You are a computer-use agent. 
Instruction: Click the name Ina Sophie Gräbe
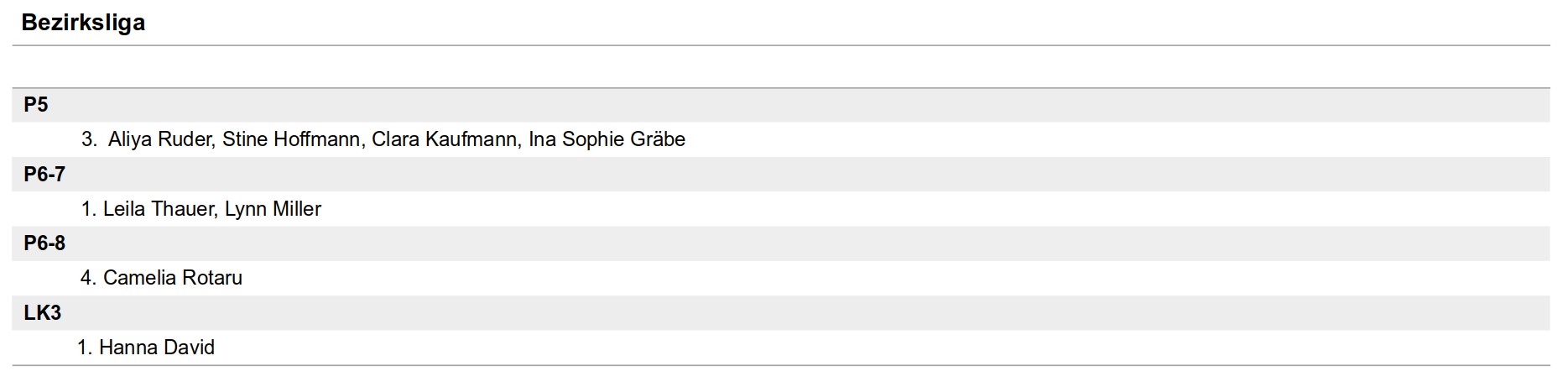(x=607, y=139)
